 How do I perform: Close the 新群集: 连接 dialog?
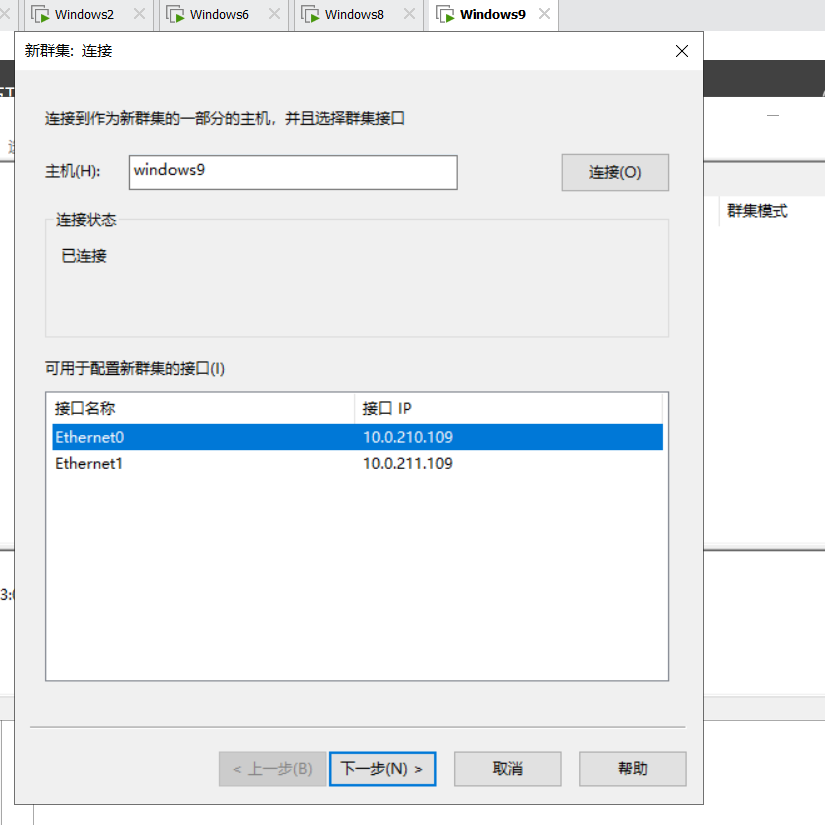click(682, 51)
